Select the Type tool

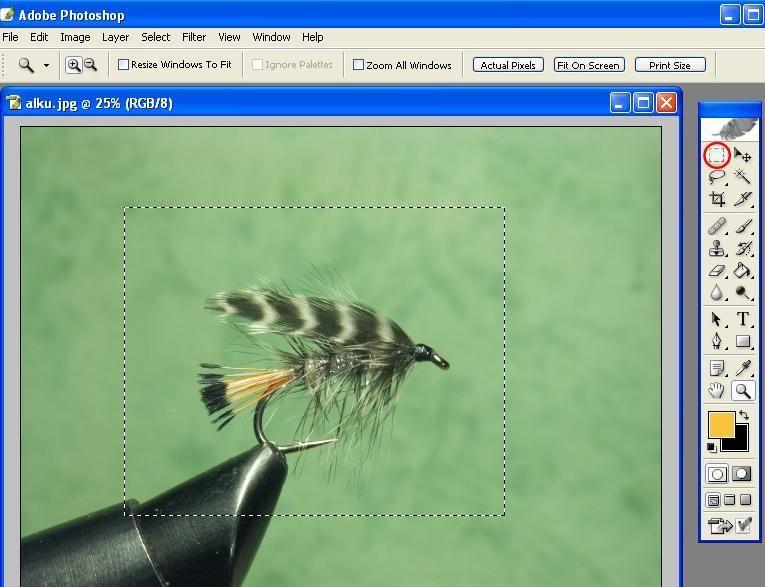pyautogui.click(x=743, y=319)
